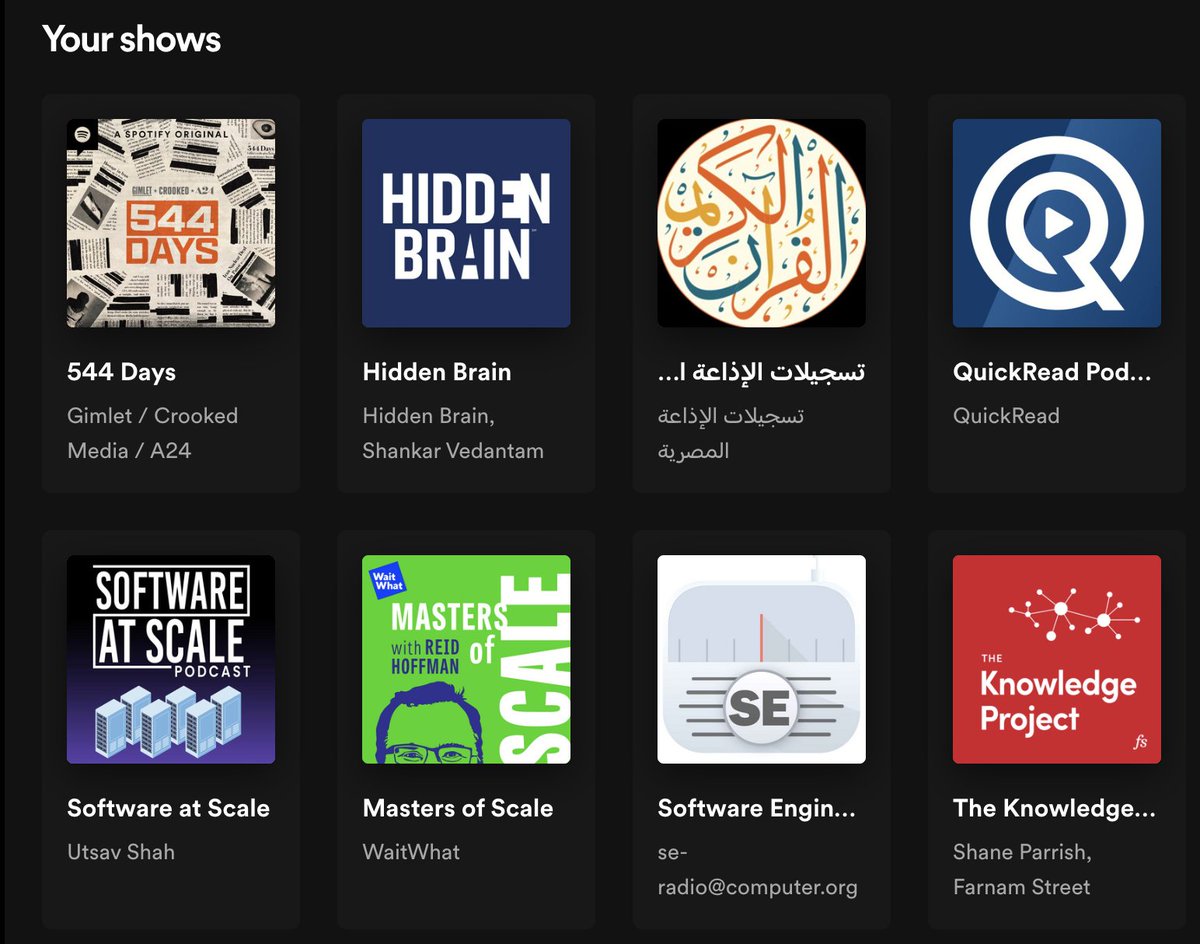
Task: Open the SE radio dial cover art
Action: [x=761, y=659]
